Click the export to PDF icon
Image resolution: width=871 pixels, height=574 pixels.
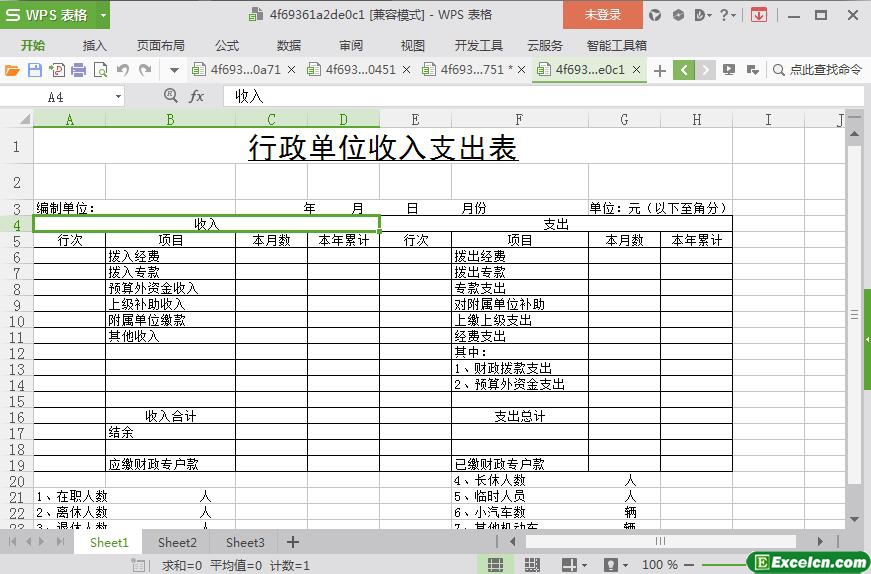(57, 70)
